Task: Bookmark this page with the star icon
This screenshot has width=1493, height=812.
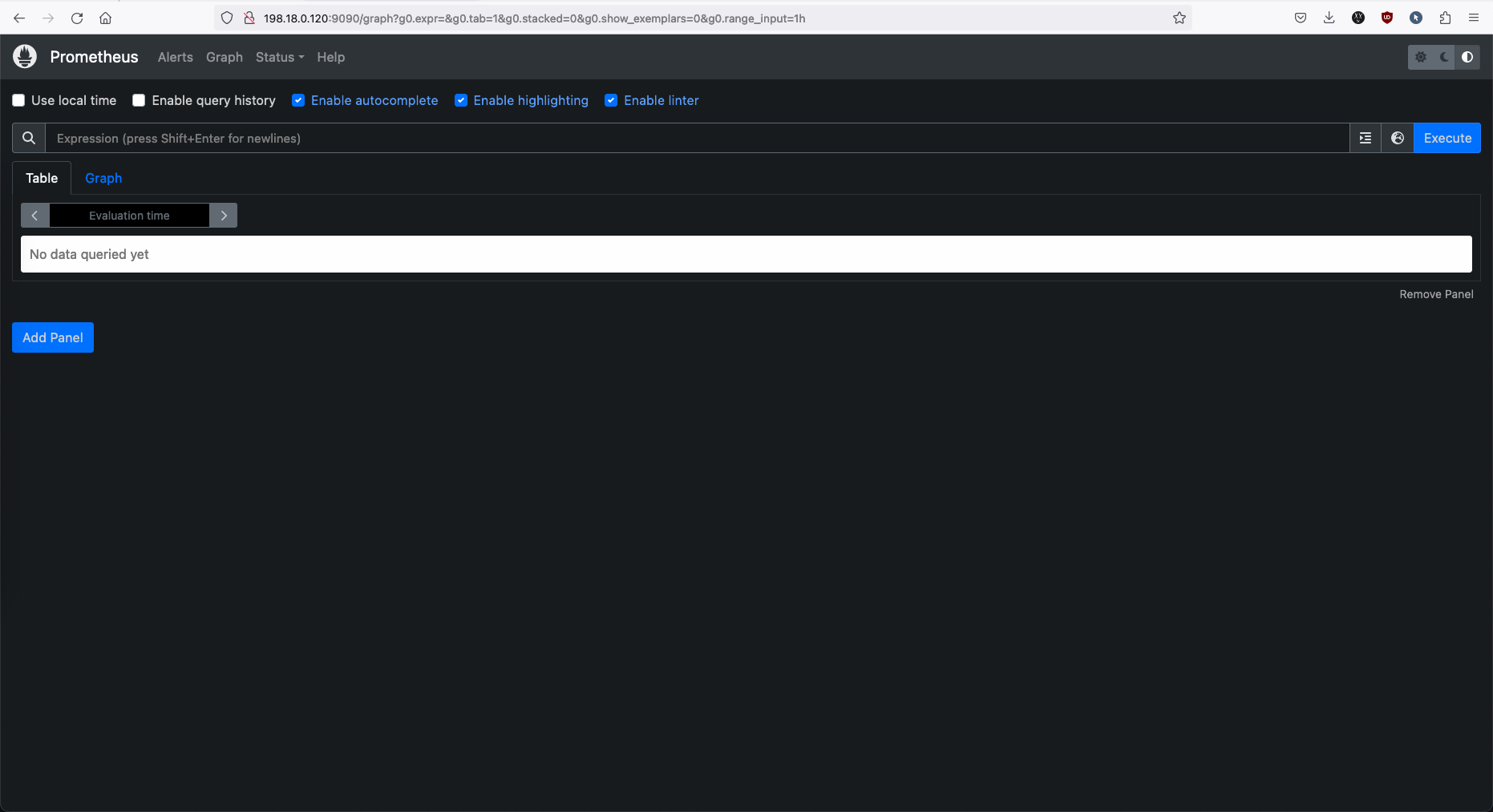Action: point(1179,18)
